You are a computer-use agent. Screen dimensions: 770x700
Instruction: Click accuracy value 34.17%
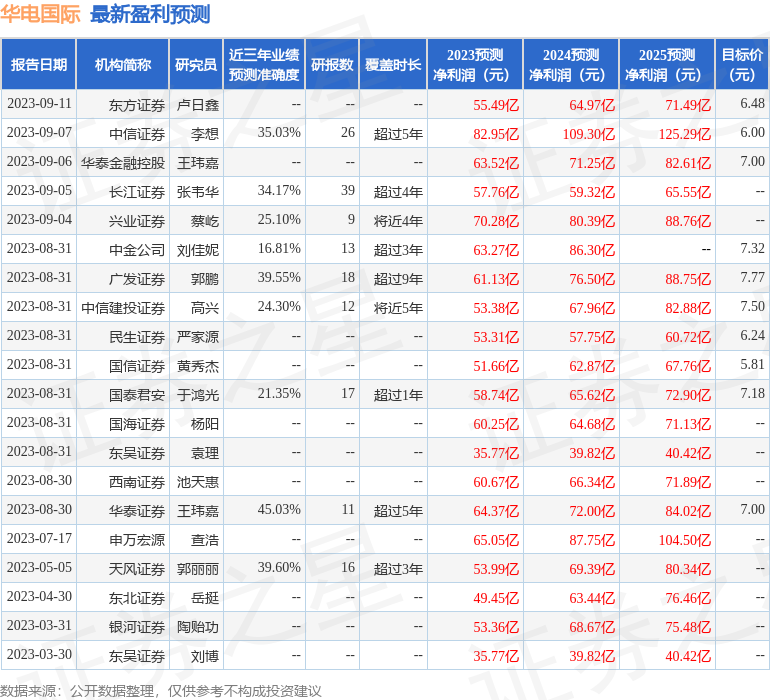point(279,191)
